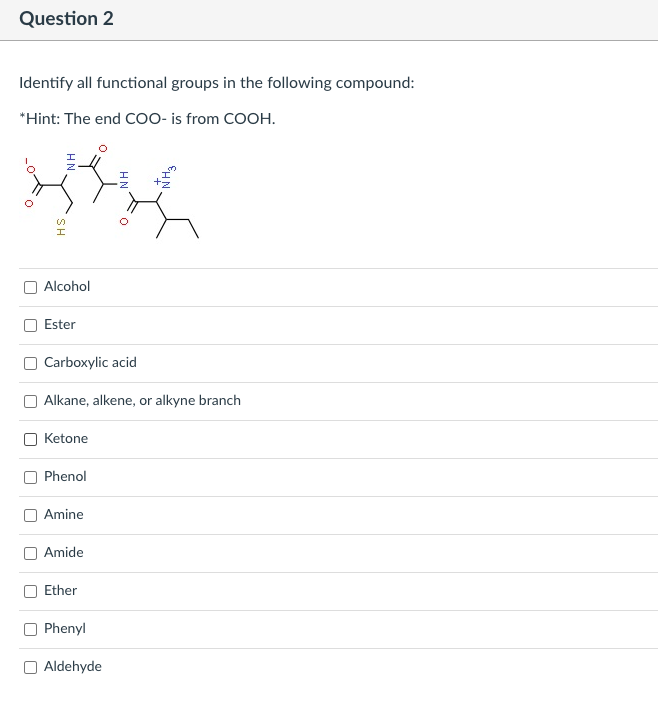Click the chemical structure image
The image size is (658, 704).
click(x=112, y=194)
